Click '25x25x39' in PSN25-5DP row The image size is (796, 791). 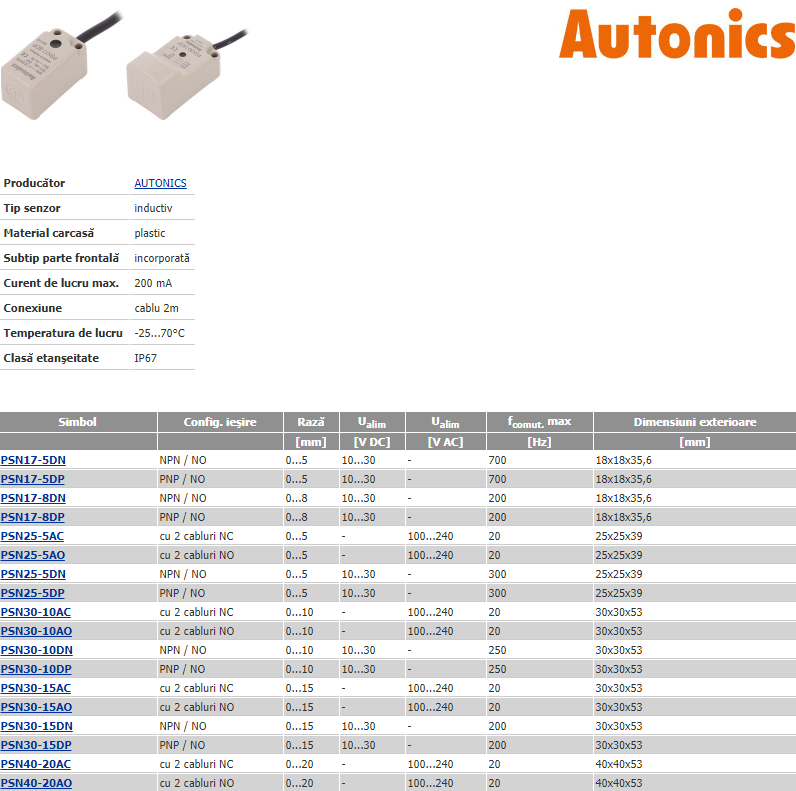point(619,593)
